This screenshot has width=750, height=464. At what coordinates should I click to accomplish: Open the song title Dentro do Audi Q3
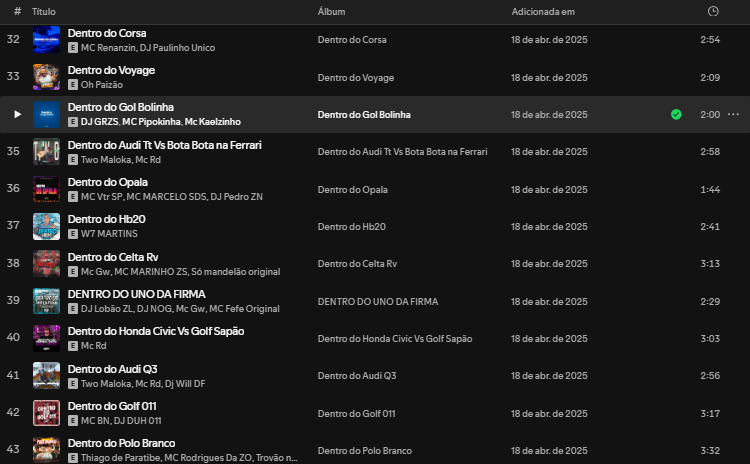click(112, 369)
